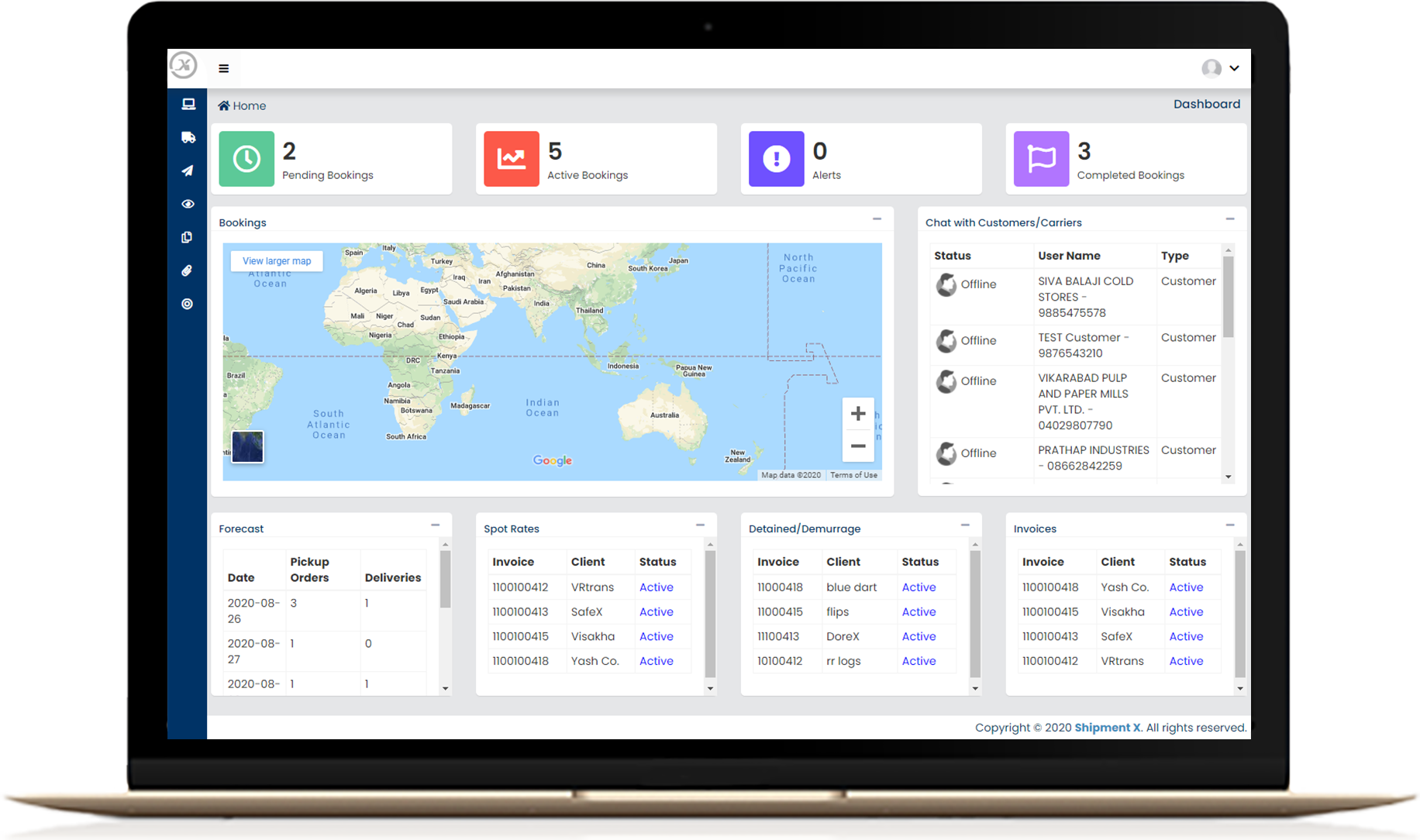
Task: Select Spot Rates invoice 1100100413
Action: coord(520,612)
